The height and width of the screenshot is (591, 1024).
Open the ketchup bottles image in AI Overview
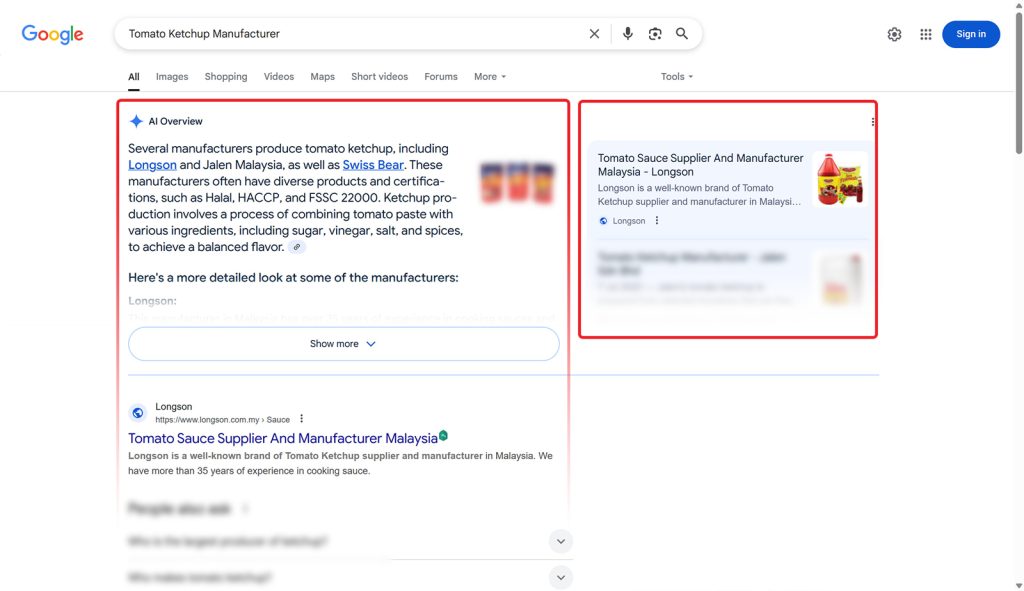[517, 184]
